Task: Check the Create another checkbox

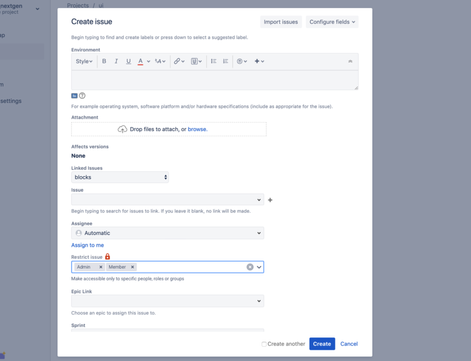Action: [x=264, y=344]
